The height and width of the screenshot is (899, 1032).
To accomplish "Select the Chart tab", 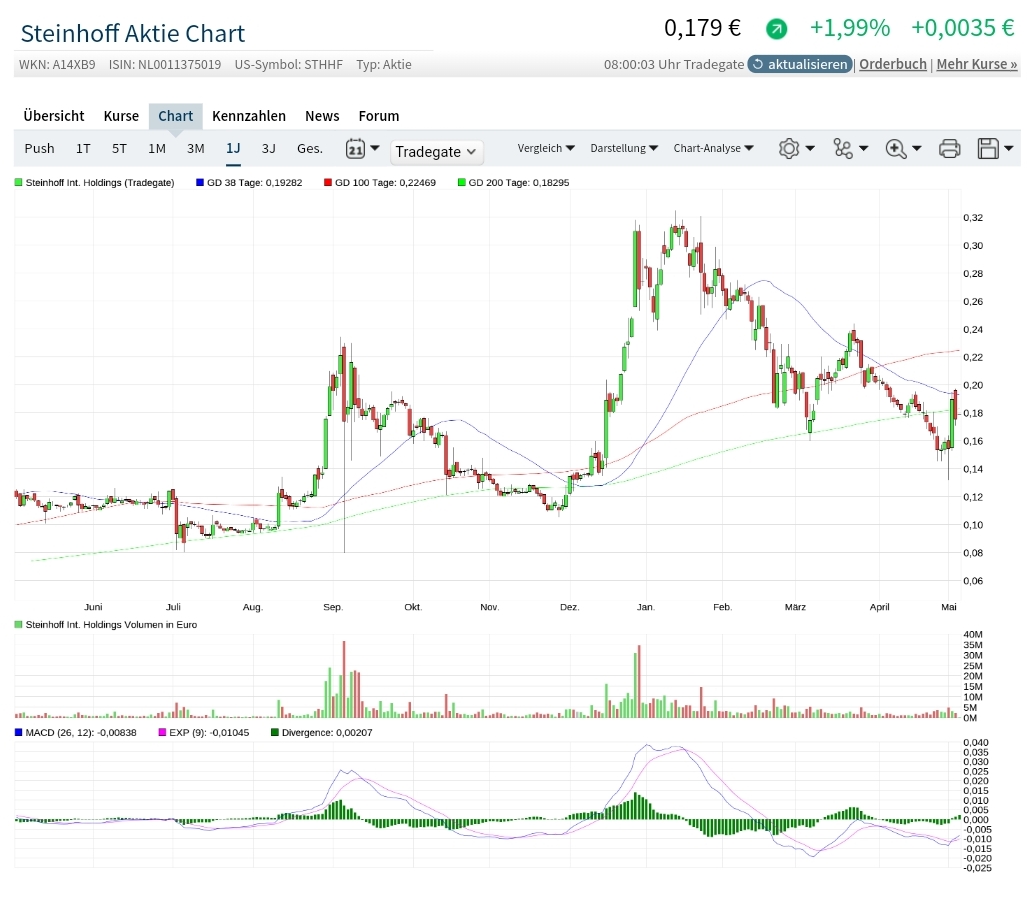I will (176, 116).
